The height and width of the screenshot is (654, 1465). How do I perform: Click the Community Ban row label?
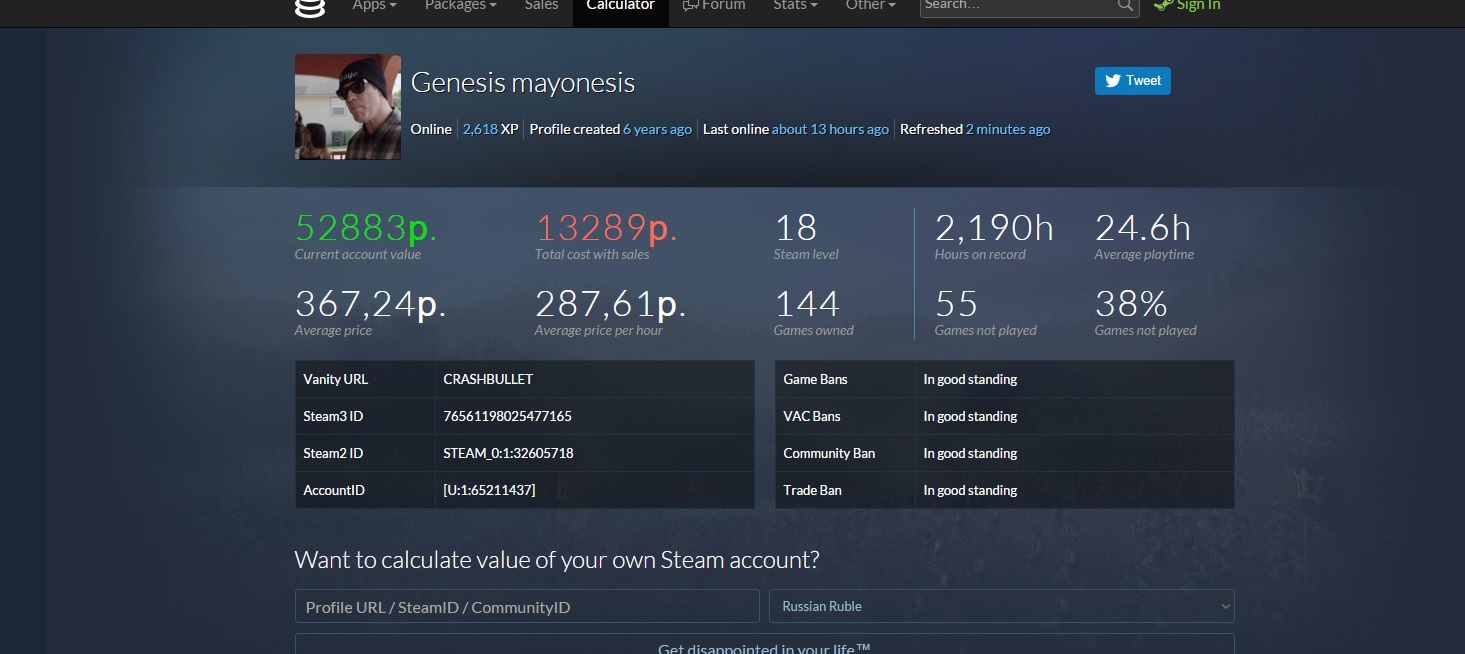pos(829,454)
